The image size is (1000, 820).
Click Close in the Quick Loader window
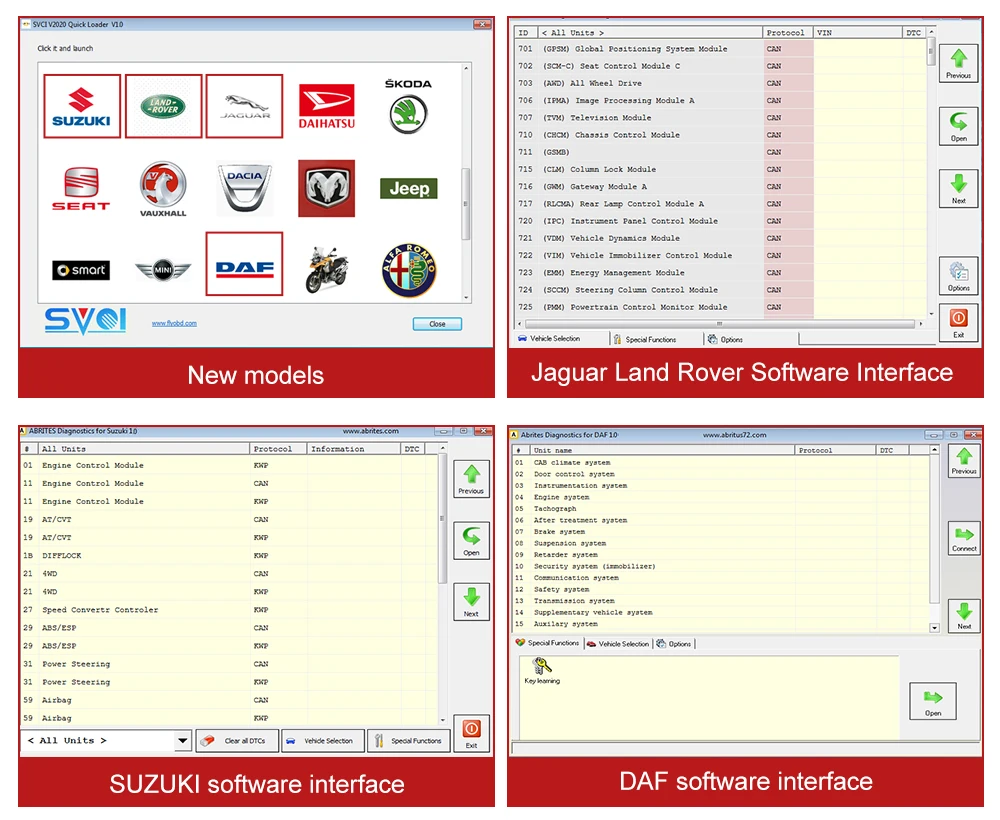(438, 324)
